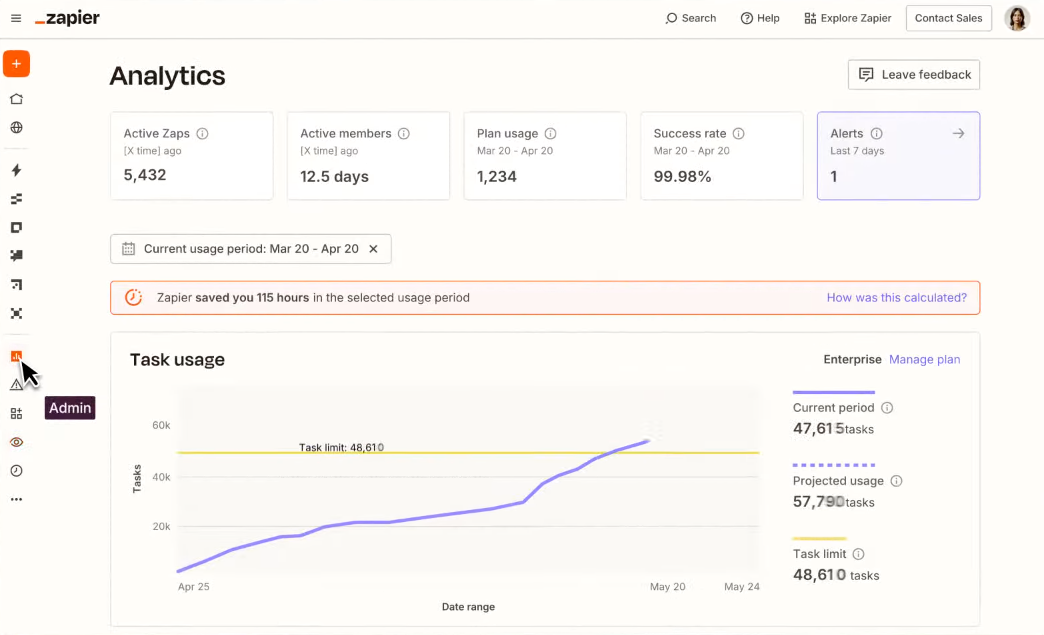Clear the current usage period filter

[374, 249]
